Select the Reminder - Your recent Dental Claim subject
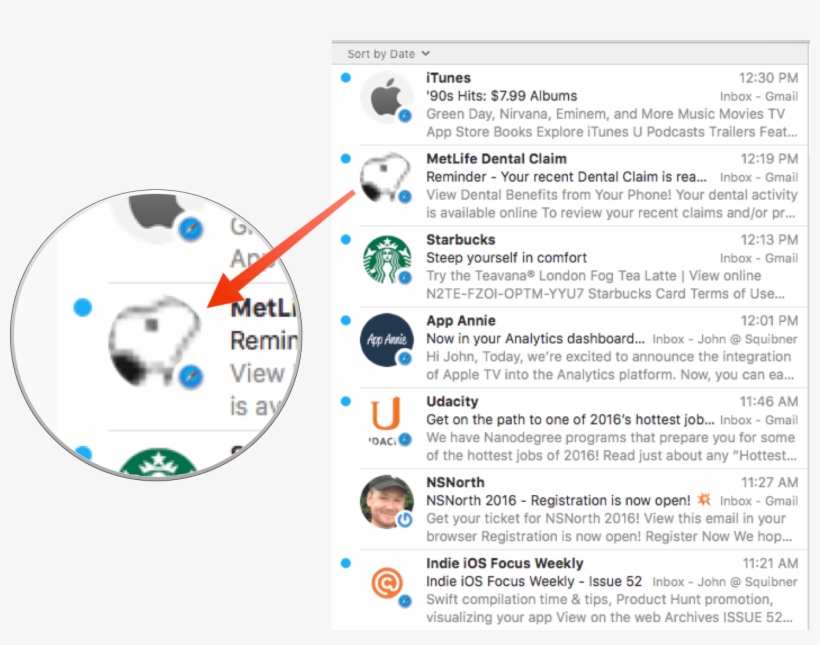The height and width of the screenshot is (645, 820). point(566,177)
